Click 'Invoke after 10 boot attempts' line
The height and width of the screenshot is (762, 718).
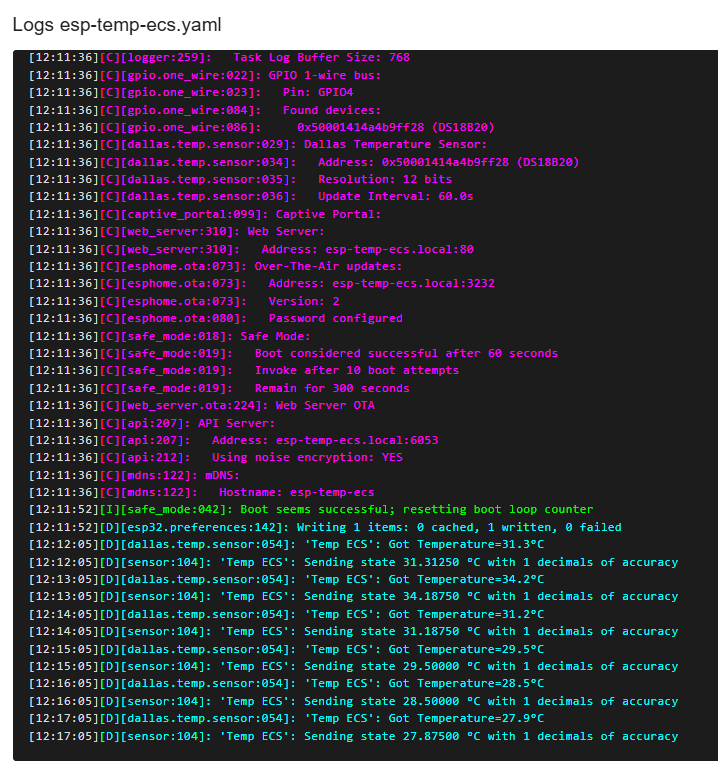click(244, 370)
